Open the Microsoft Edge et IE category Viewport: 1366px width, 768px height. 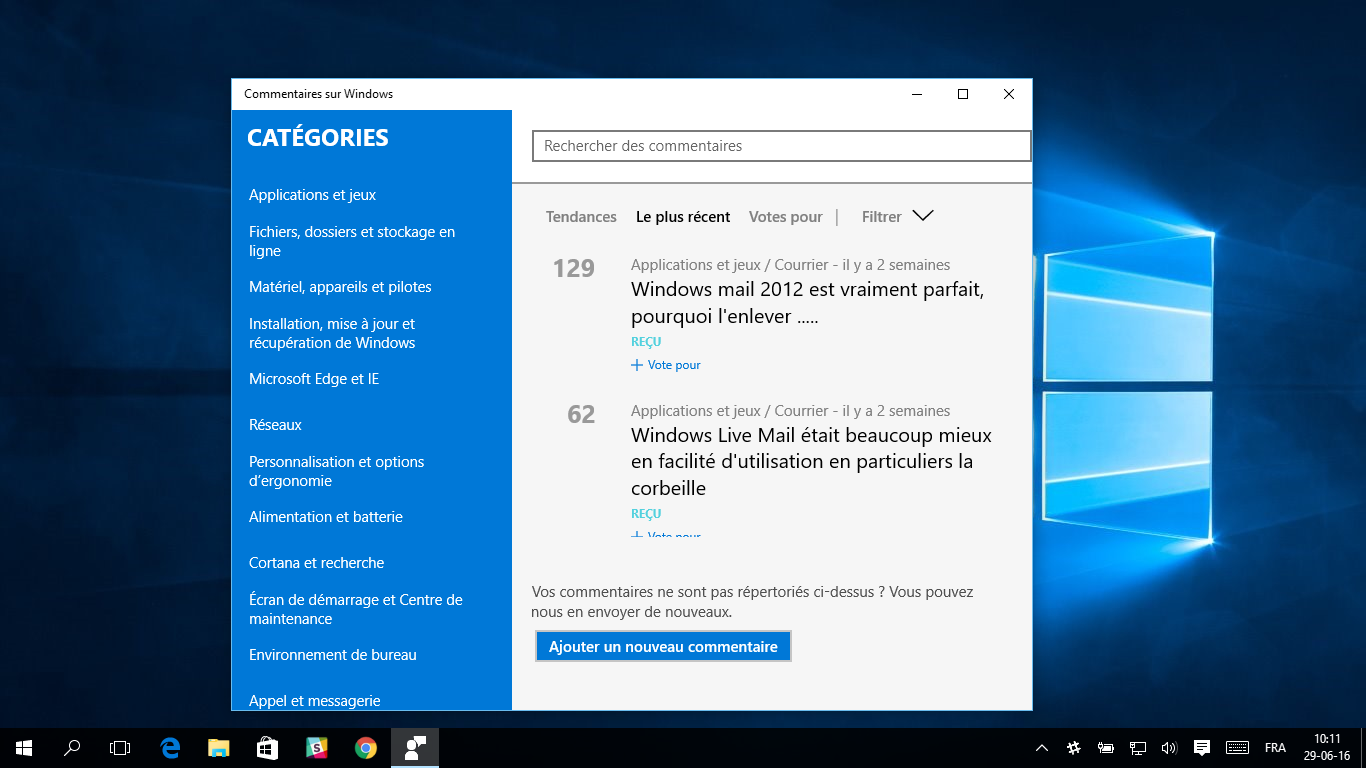[314, 379]
